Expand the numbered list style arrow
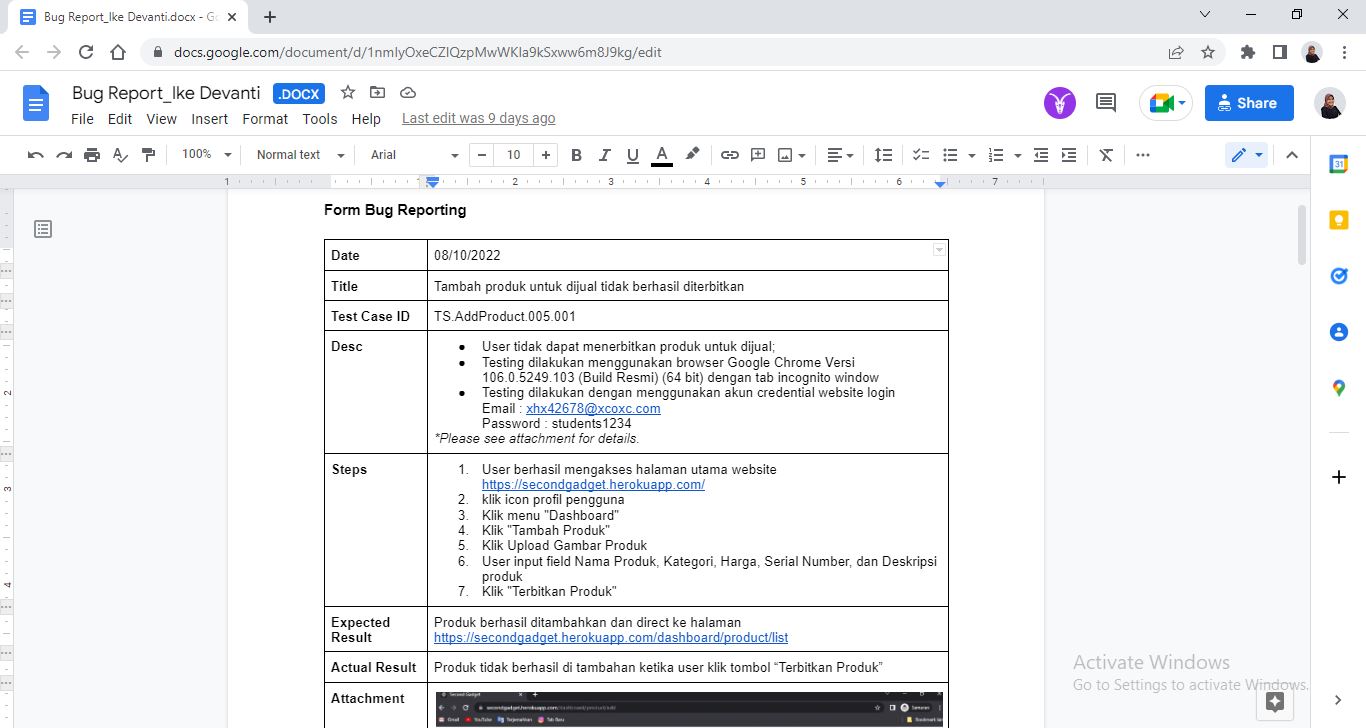 point(1017,155)
